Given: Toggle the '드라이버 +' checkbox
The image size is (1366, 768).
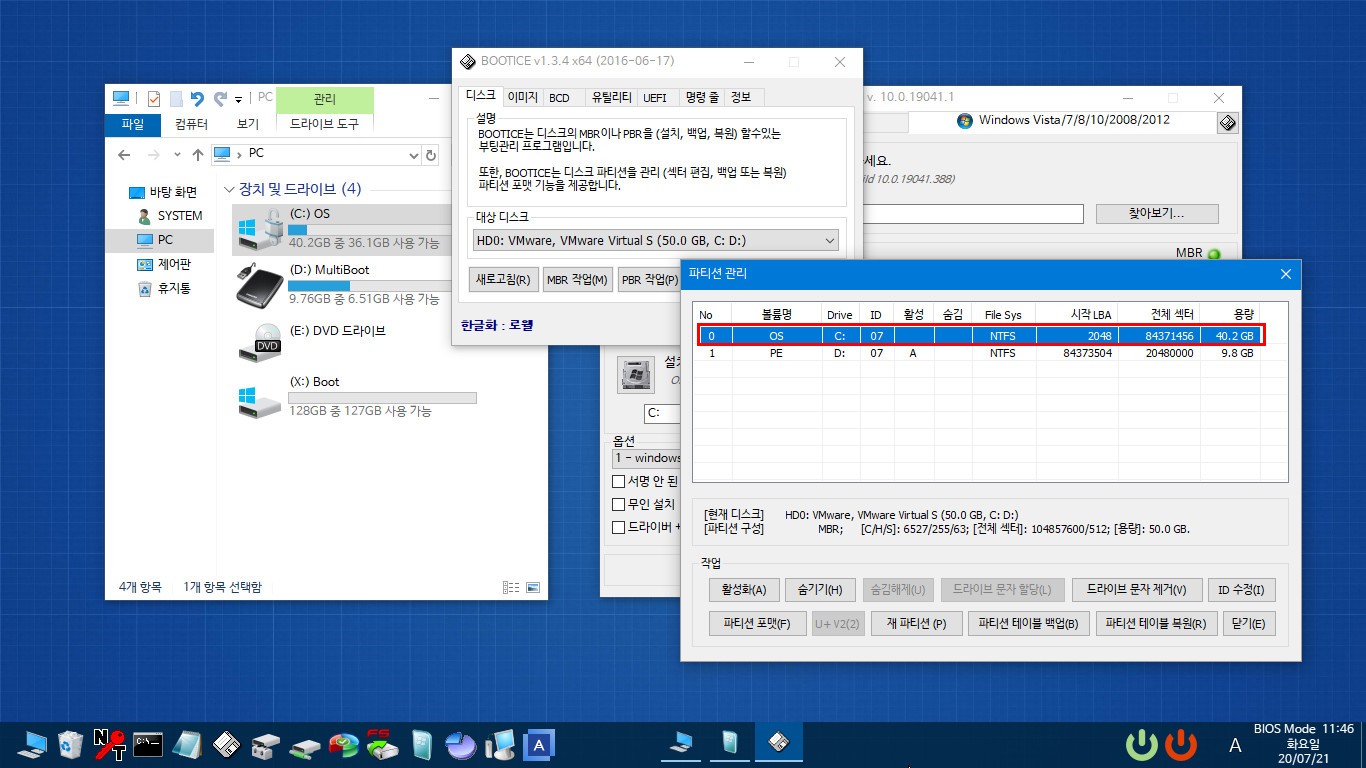Looking at the screenshot, I should click(618, 527).
